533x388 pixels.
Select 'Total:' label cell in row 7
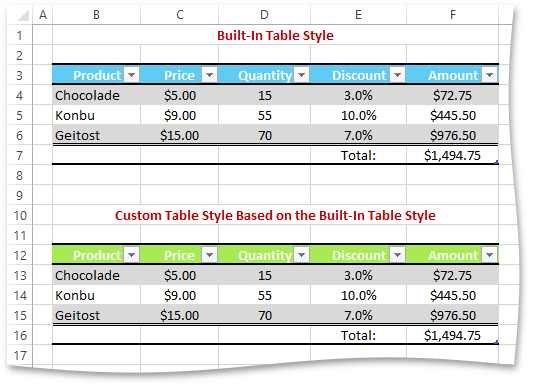[x=358, y=155]
